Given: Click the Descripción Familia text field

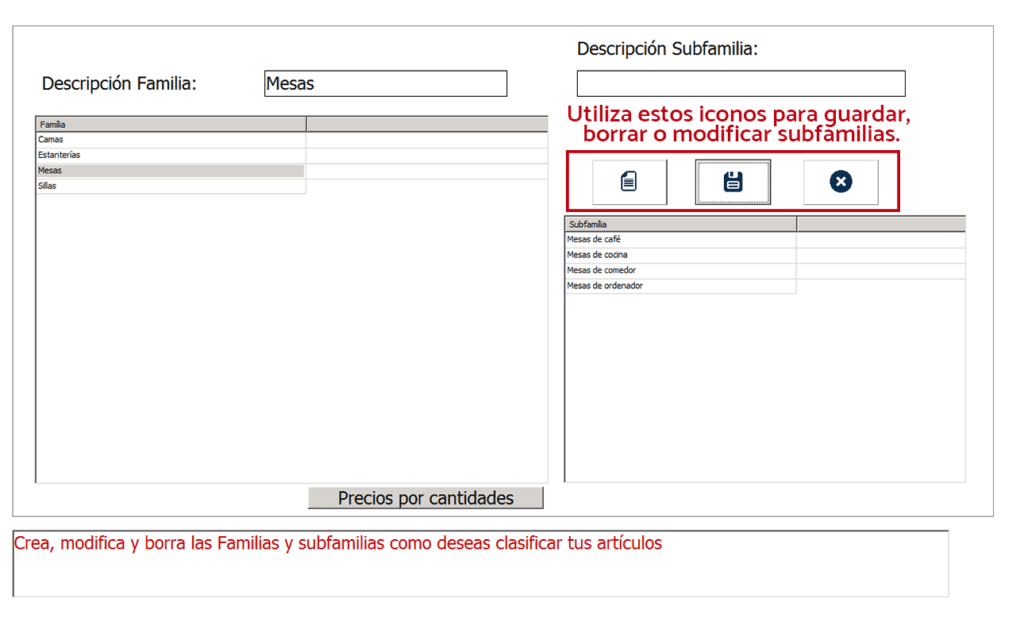Looking at the screenshot, I should pos(385,84).
